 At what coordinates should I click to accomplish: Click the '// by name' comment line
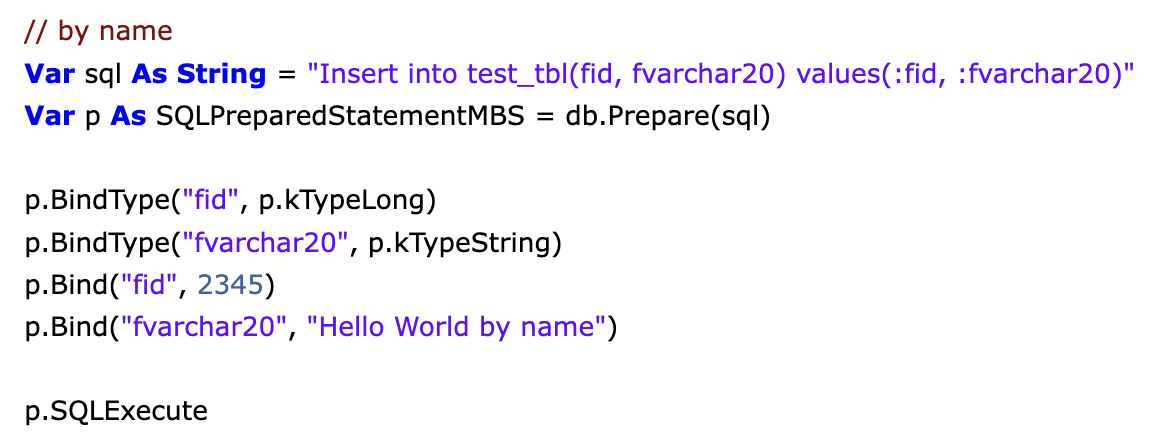pos(98,32)
